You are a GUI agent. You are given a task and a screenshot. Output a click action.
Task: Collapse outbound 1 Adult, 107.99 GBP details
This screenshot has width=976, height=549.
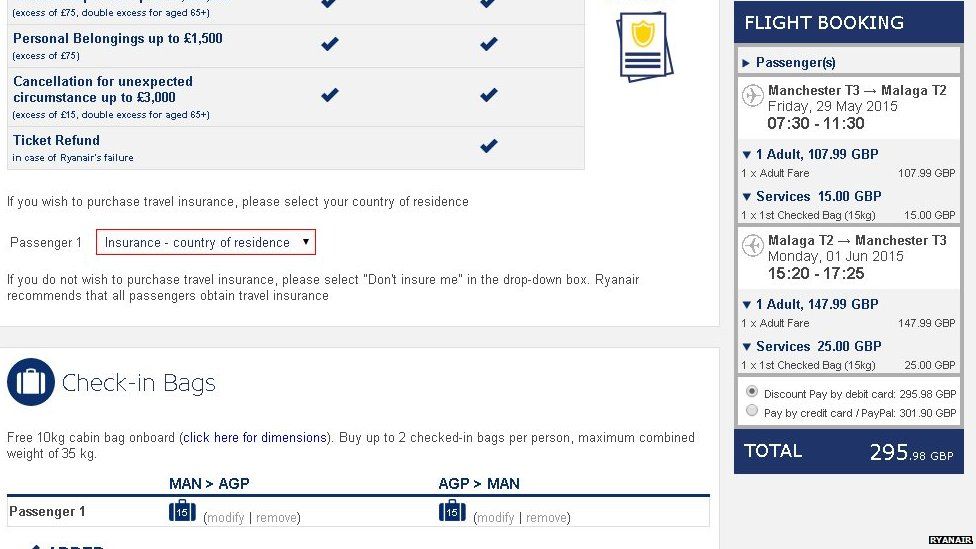click(810, 154)
